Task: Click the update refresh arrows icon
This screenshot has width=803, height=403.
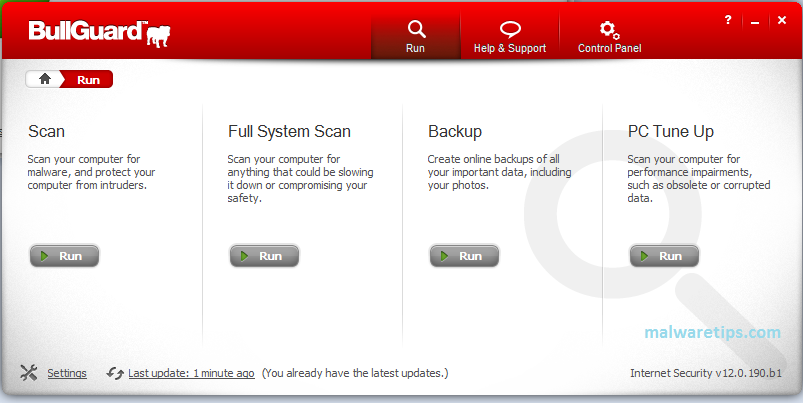Action: point(115,373)
